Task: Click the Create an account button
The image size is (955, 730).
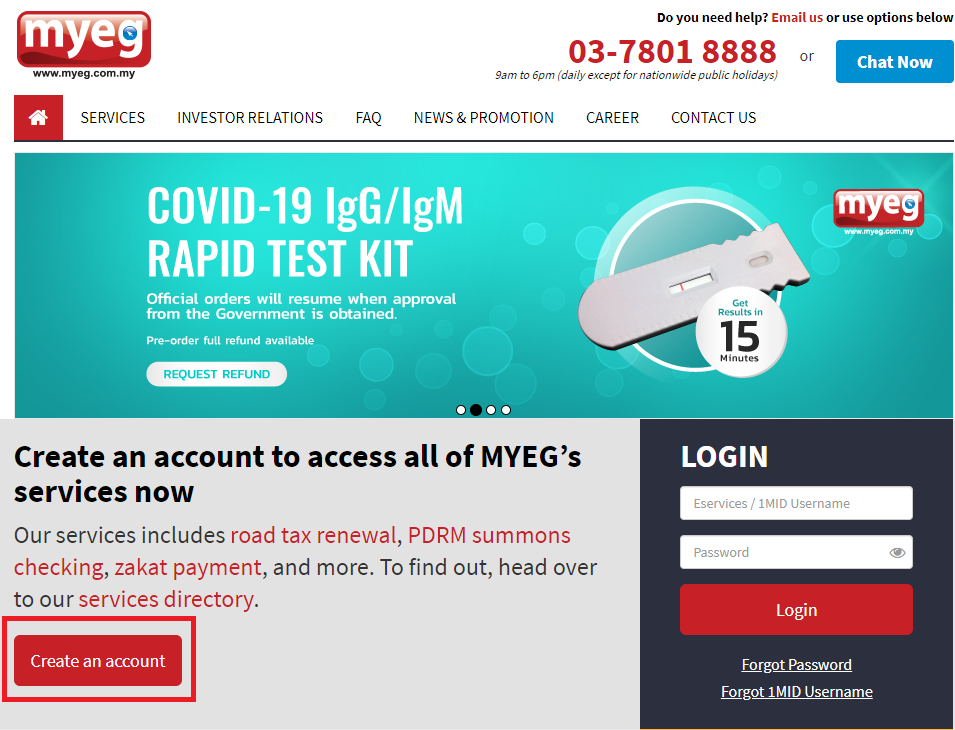Action: (98, 661)
